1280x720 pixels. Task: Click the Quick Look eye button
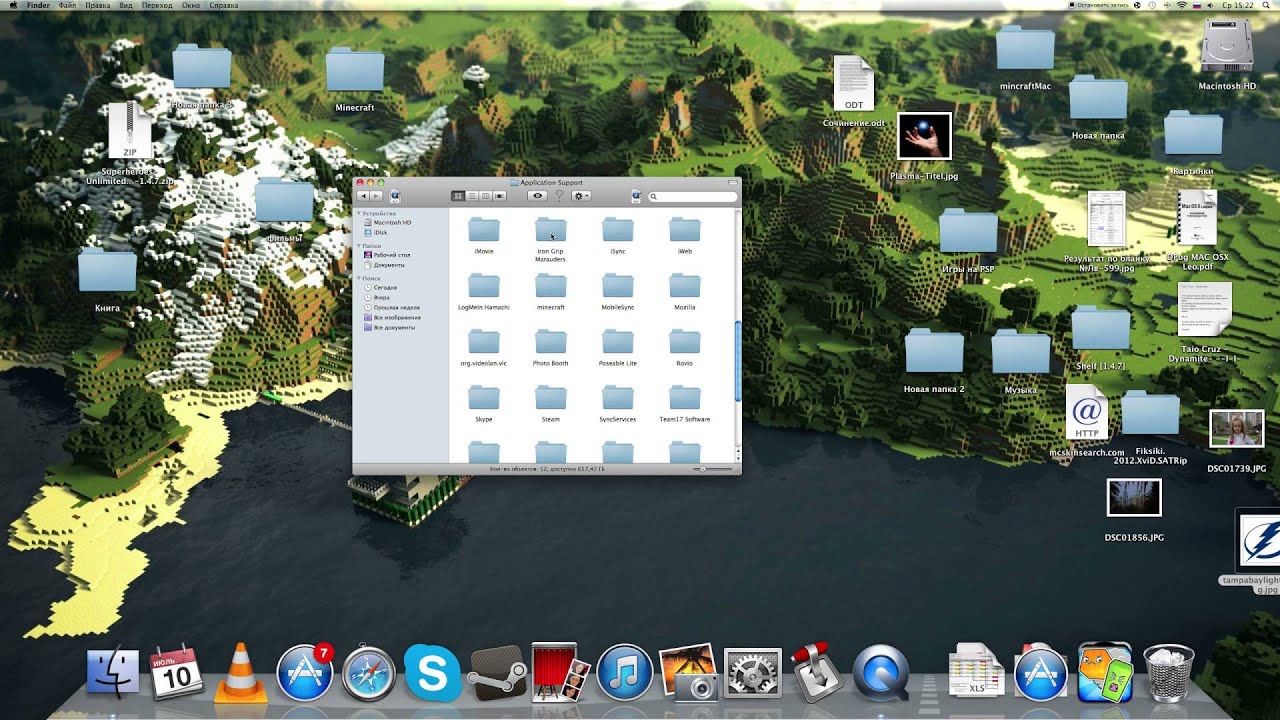(537, 196)
